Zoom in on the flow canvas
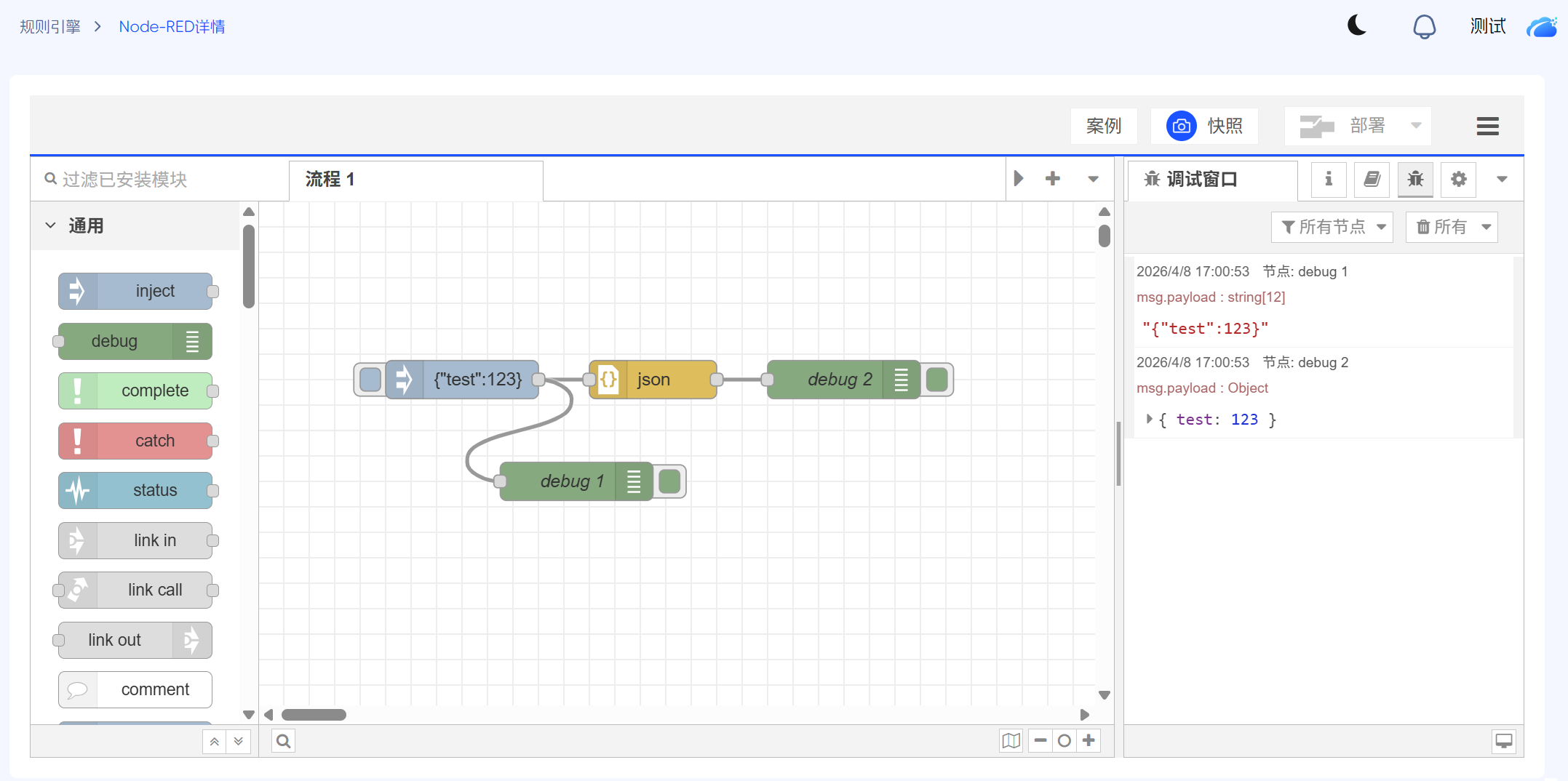The width and height of the screenshot is (1568, 781). click(x=1089, y=741)
